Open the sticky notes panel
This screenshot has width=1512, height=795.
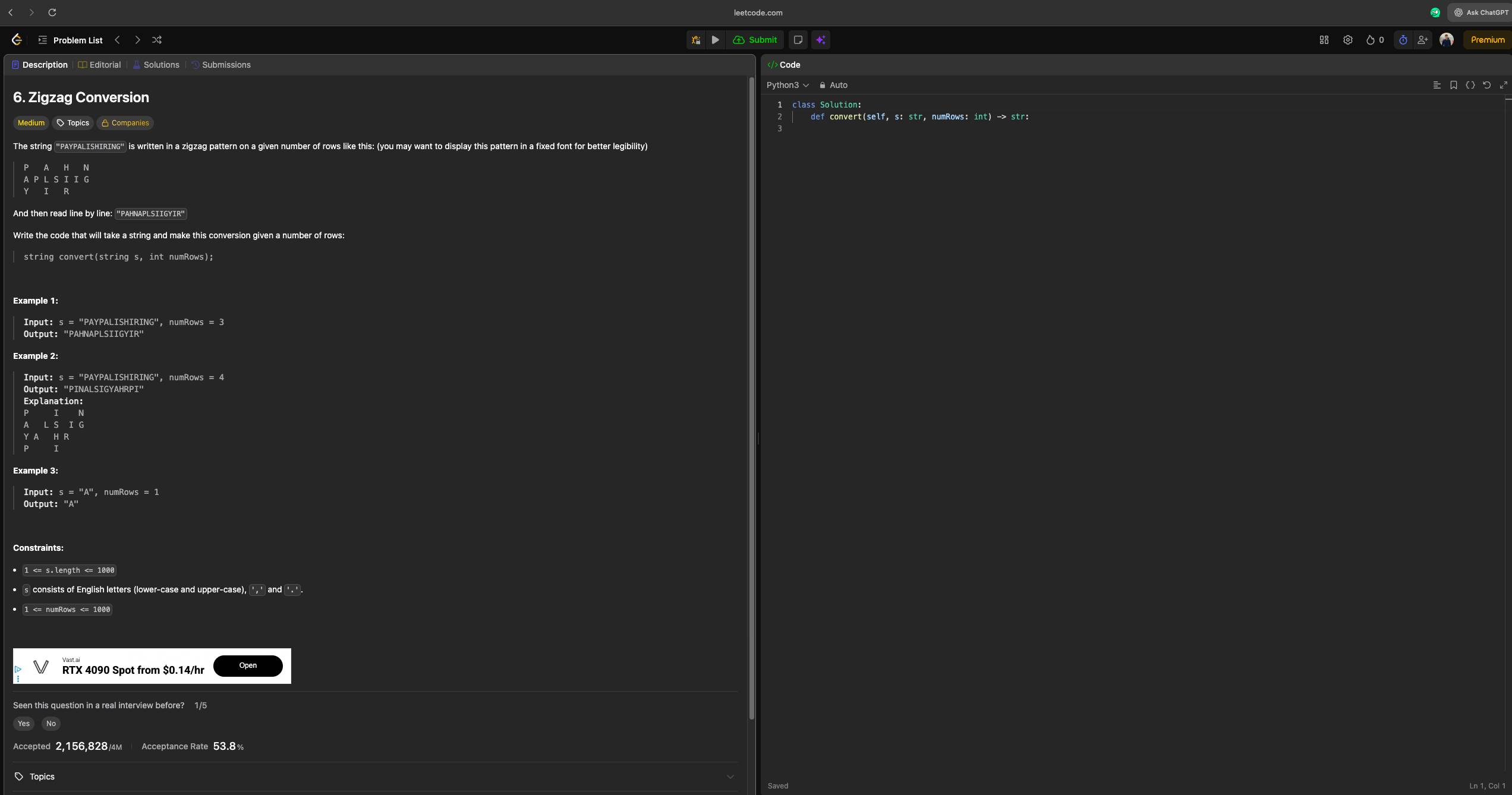point(797,40)
